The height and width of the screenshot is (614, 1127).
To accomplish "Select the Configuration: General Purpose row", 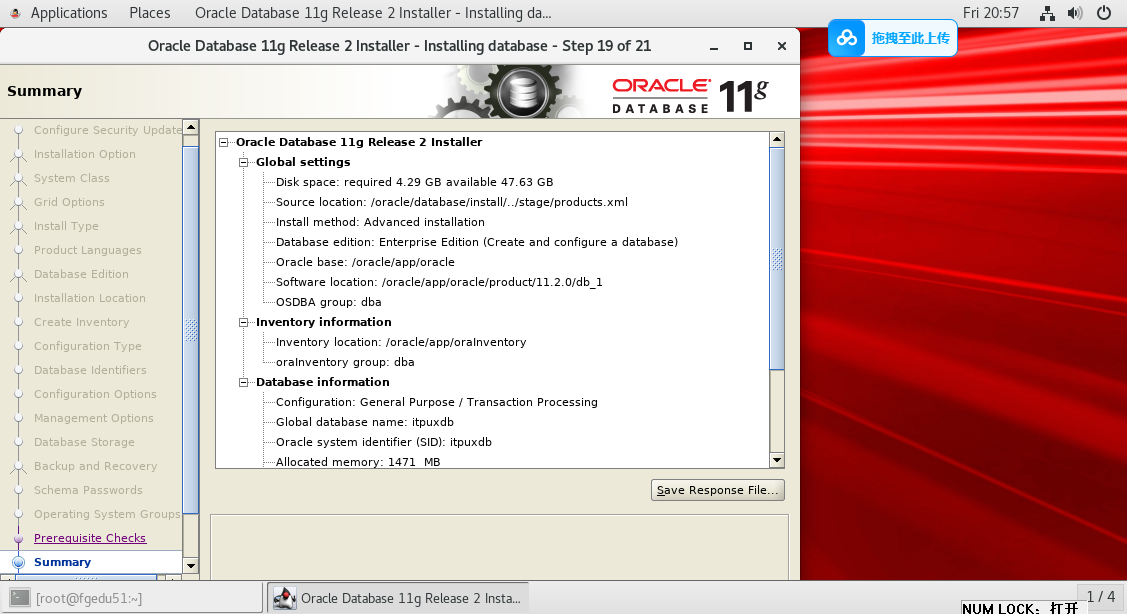I will coord(437,403).
